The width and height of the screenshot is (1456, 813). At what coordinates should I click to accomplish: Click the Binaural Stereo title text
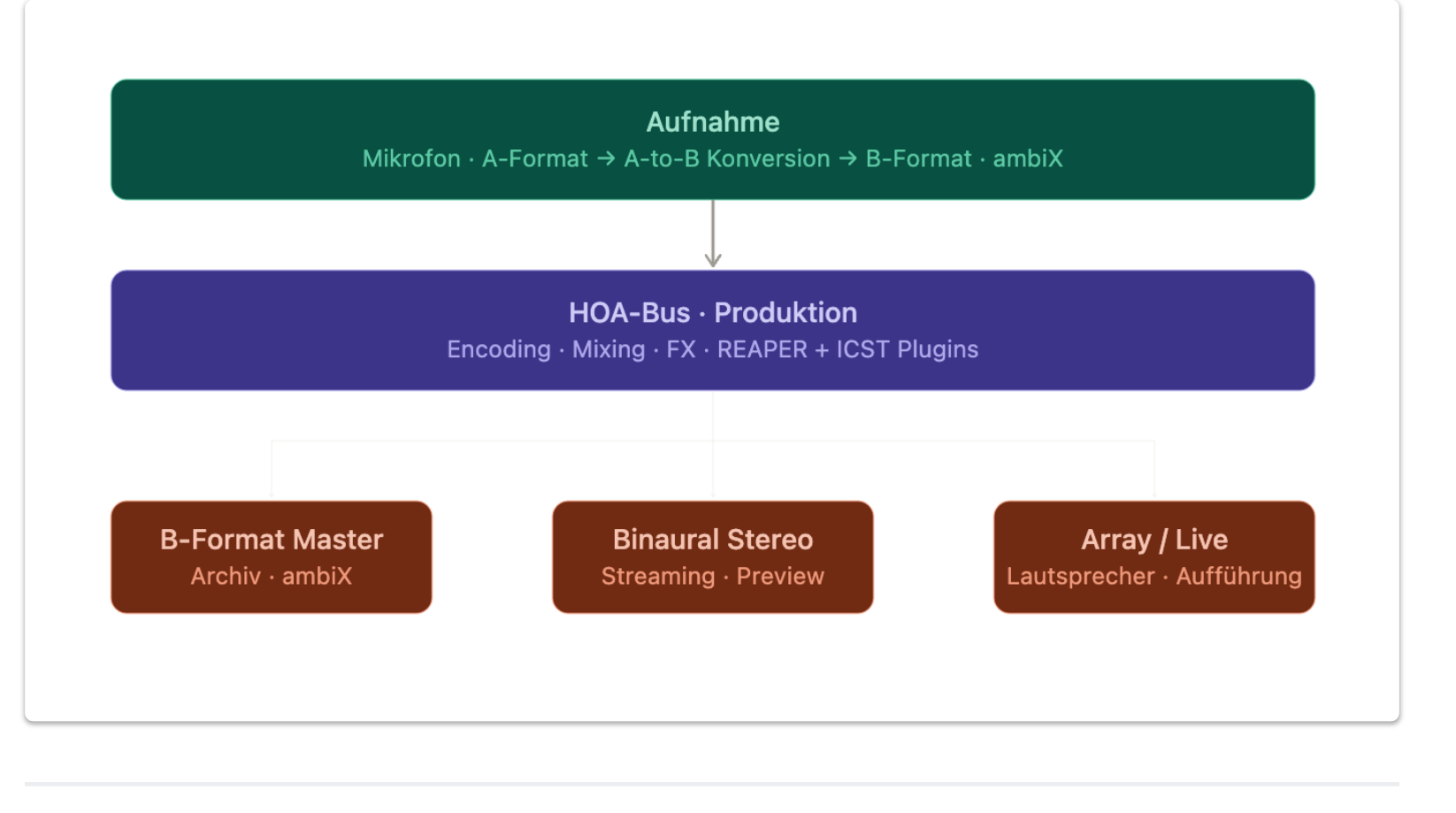(x=712, y=540)
